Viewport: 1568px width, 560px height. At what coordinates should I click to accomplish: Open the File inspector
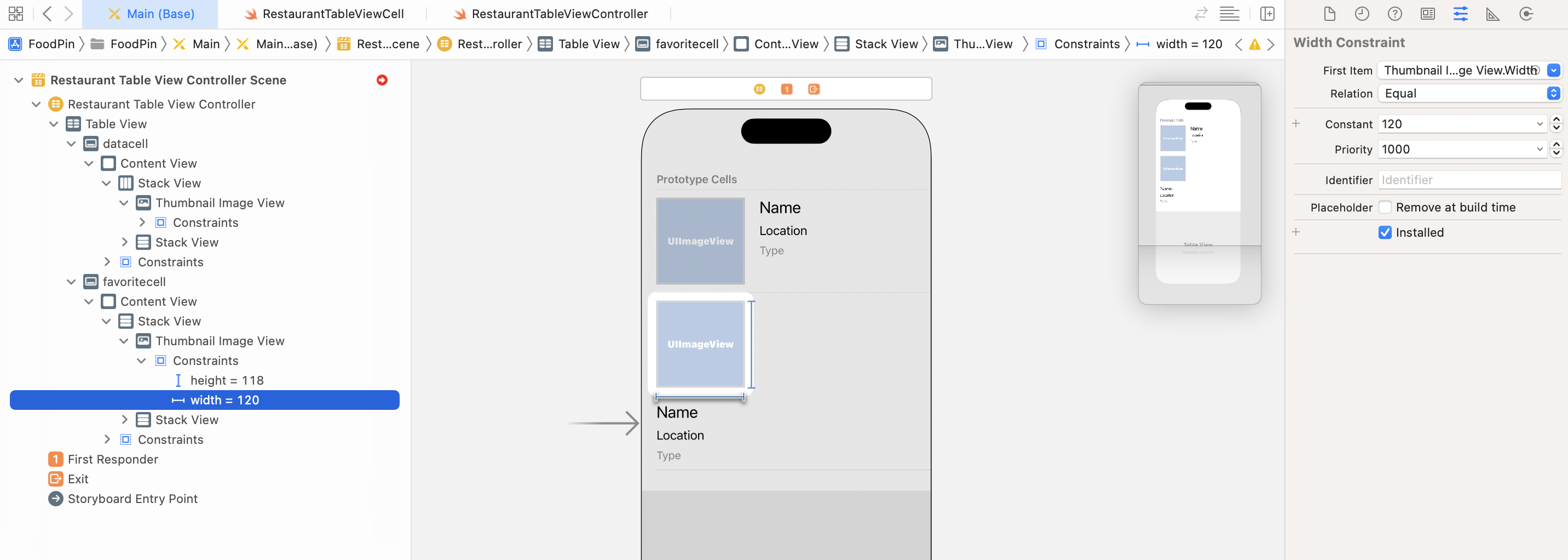point(1329,13)
